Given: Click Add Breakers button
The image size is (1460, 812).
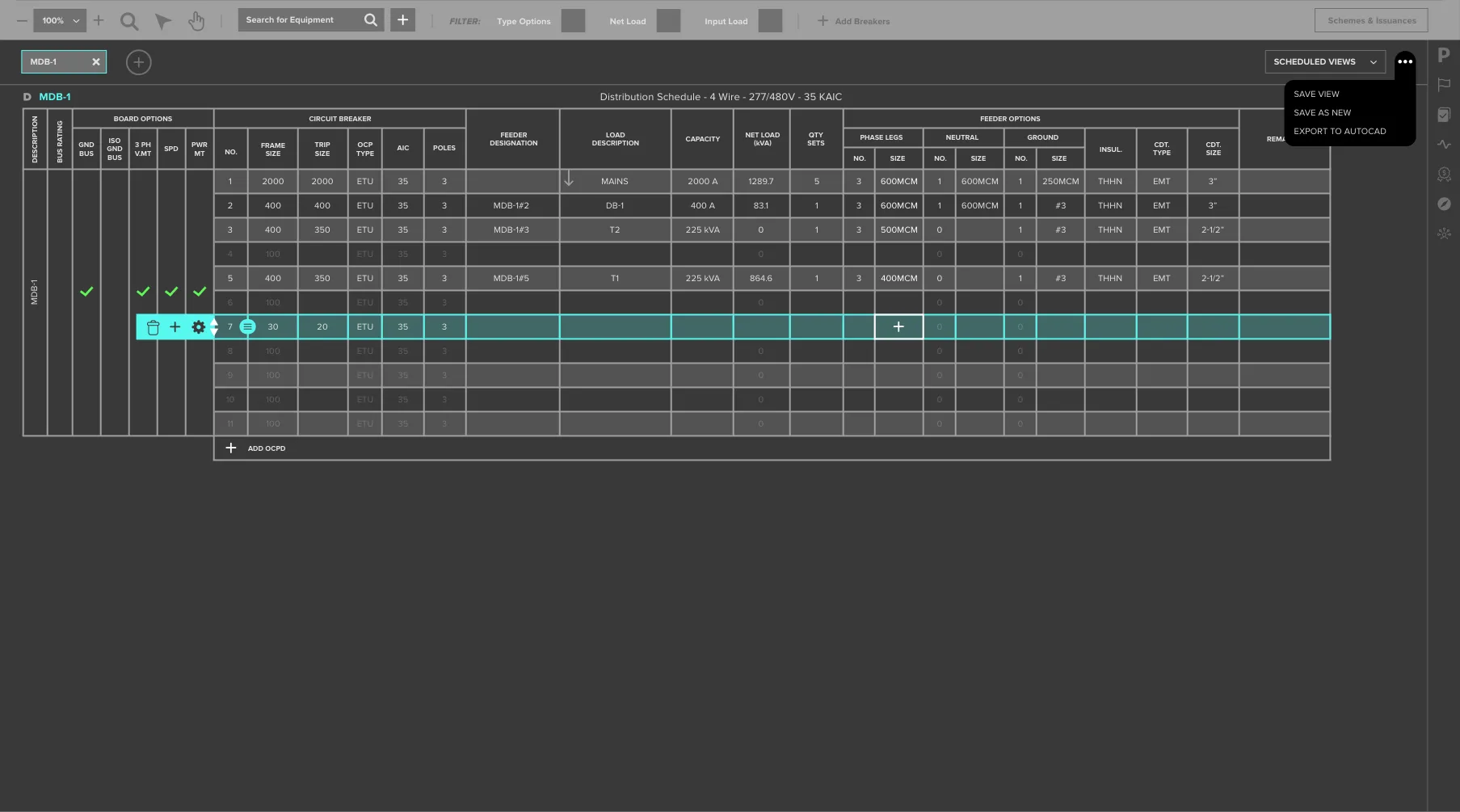Looking at the screenshot, I should [853, 21].
